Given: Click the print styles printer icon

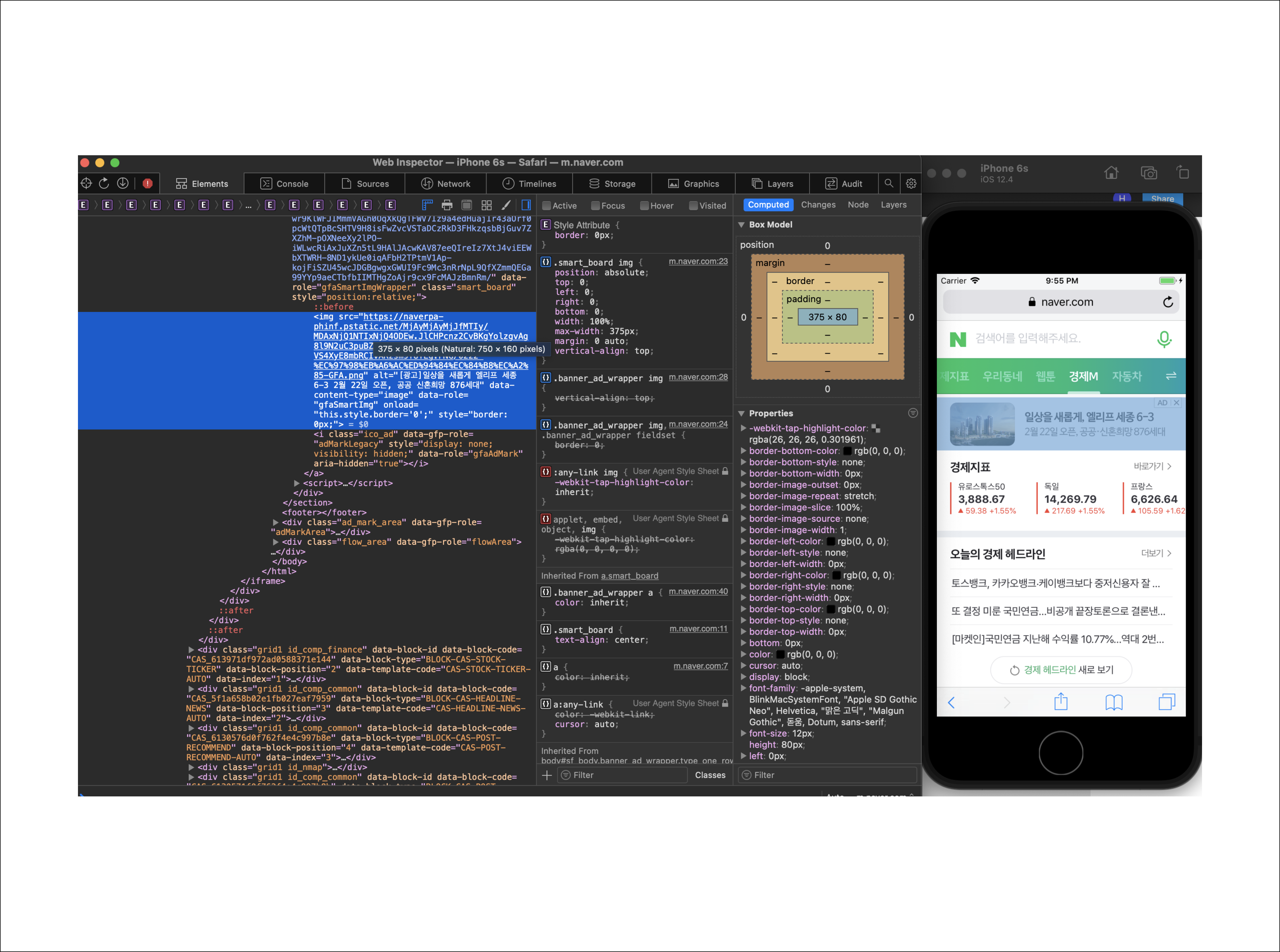Looking at the screenshot, I should point(447,205).
